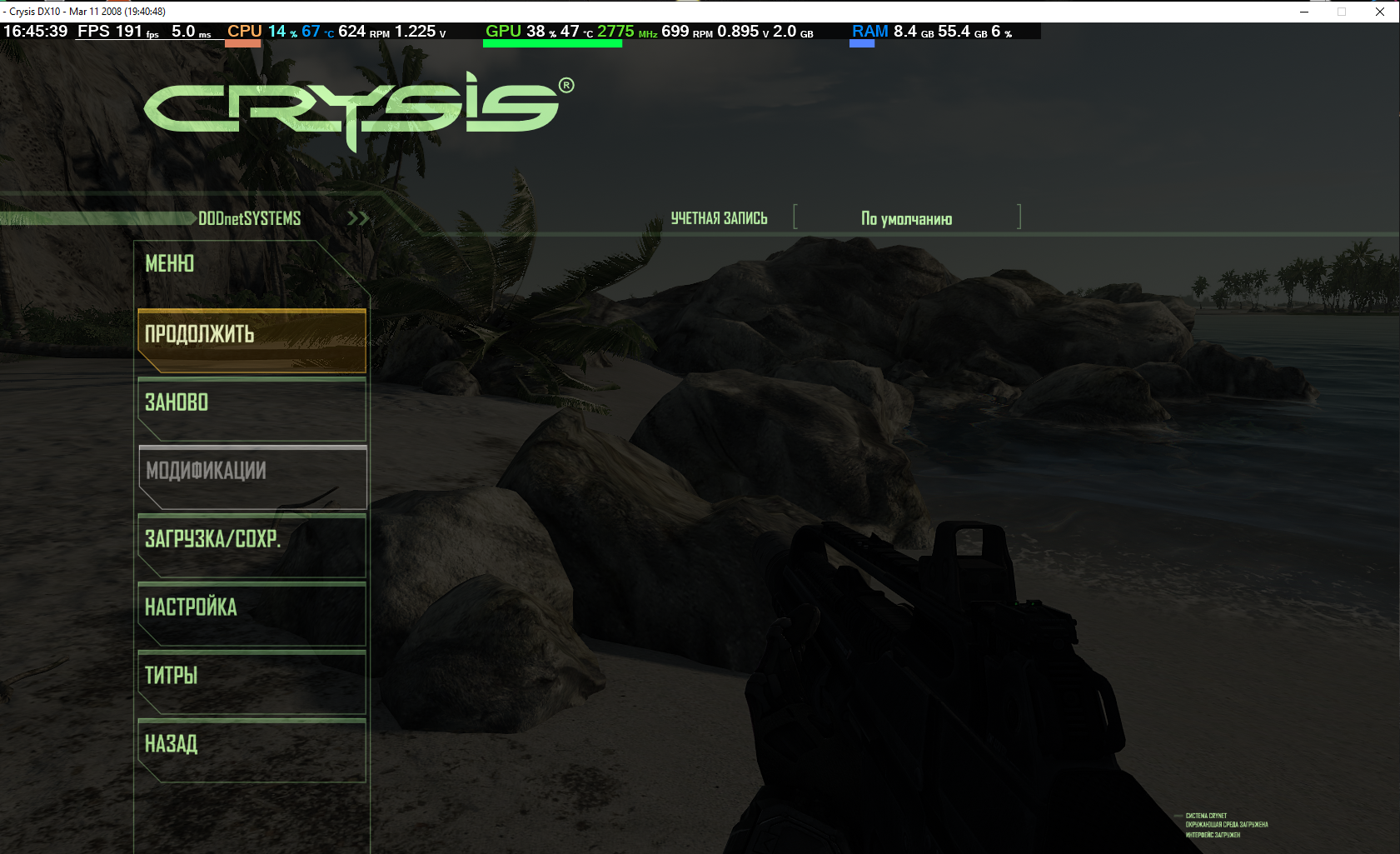Viewport: 1400px width, 854px height.
Task: Click the 55.4 GB RAM value
Action: [963, 32]
